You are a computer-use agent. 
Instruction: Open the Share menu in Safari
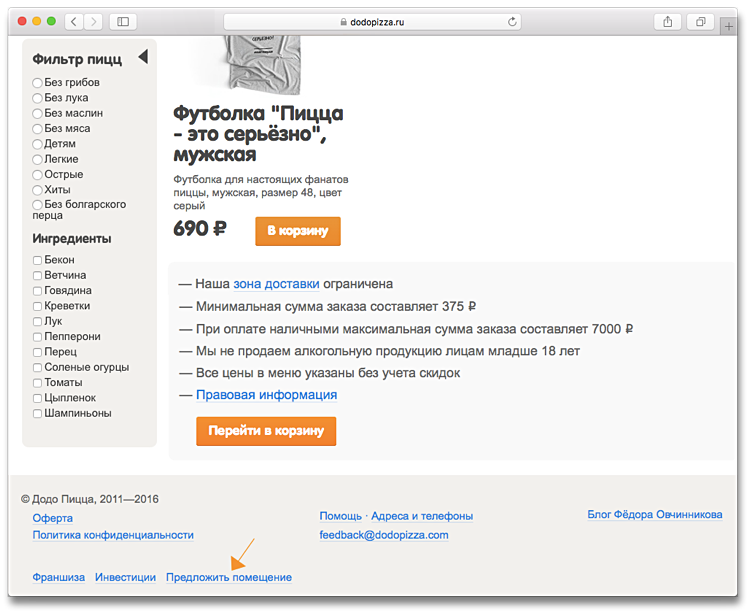pyautogui.click(x=668, y=22)
